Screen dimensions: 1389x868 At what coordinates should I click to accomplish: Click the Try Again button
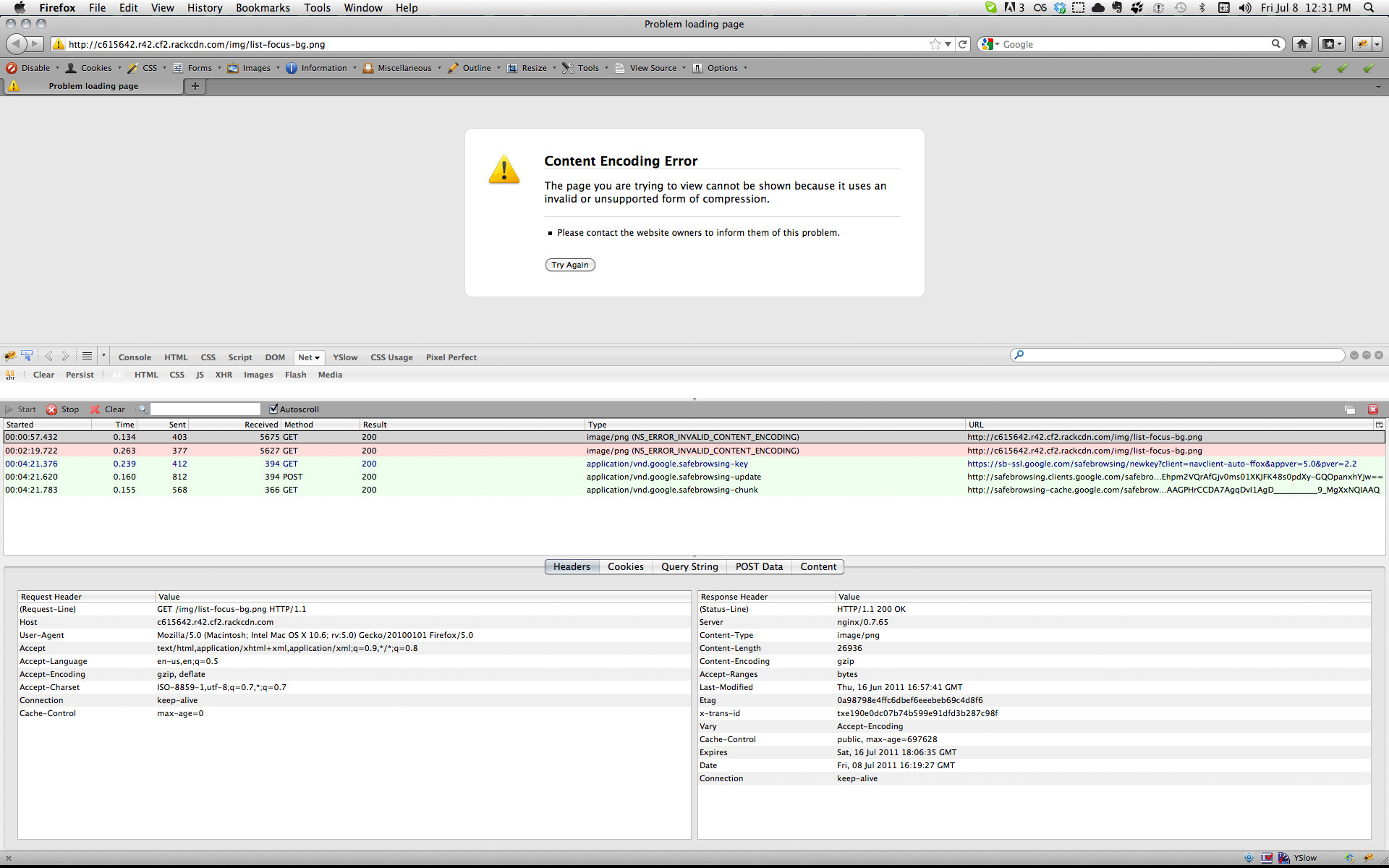(570, 265)
